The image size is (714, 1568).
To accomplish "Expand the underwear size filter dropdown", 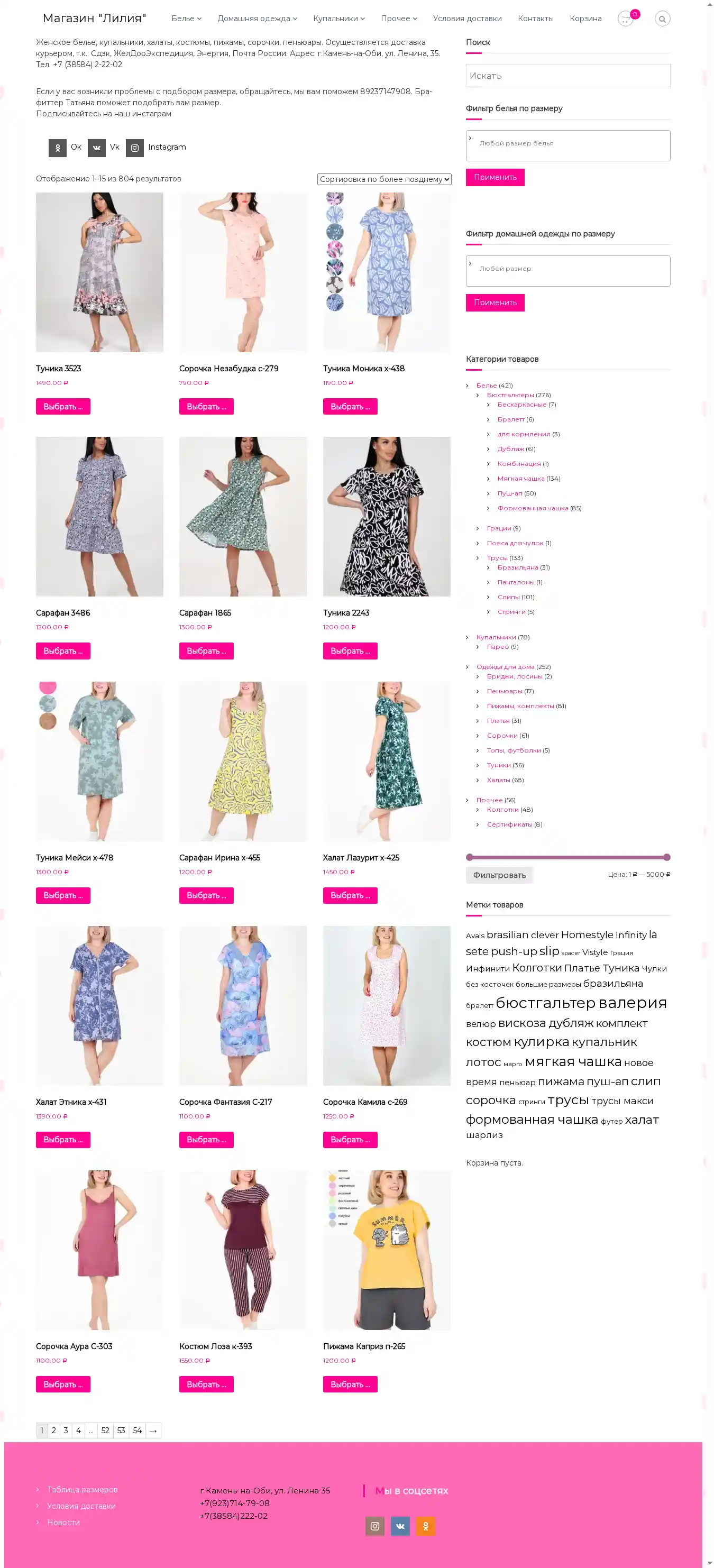I will click(x=568, y=145).
